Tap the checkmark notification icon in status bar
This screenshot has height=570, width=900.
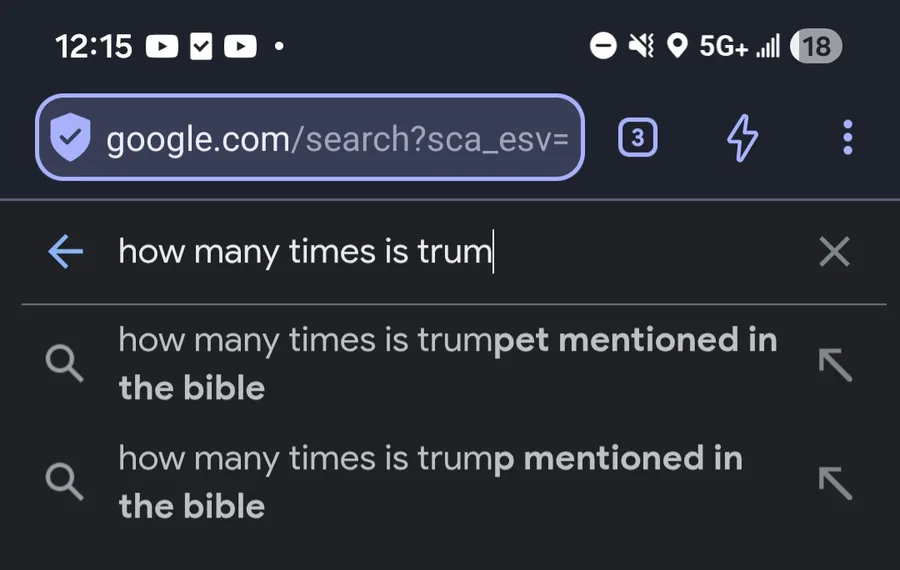click(x=201, y=46)
